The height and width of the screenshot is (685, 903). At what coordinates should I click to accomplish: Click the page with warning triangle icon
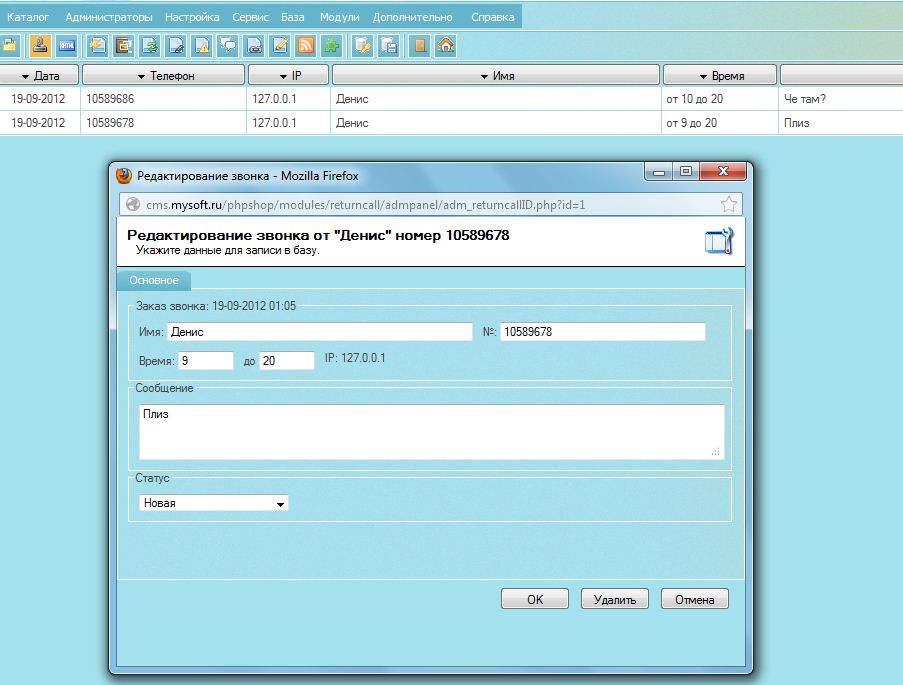pyautogui.click(x=202, y=46)
